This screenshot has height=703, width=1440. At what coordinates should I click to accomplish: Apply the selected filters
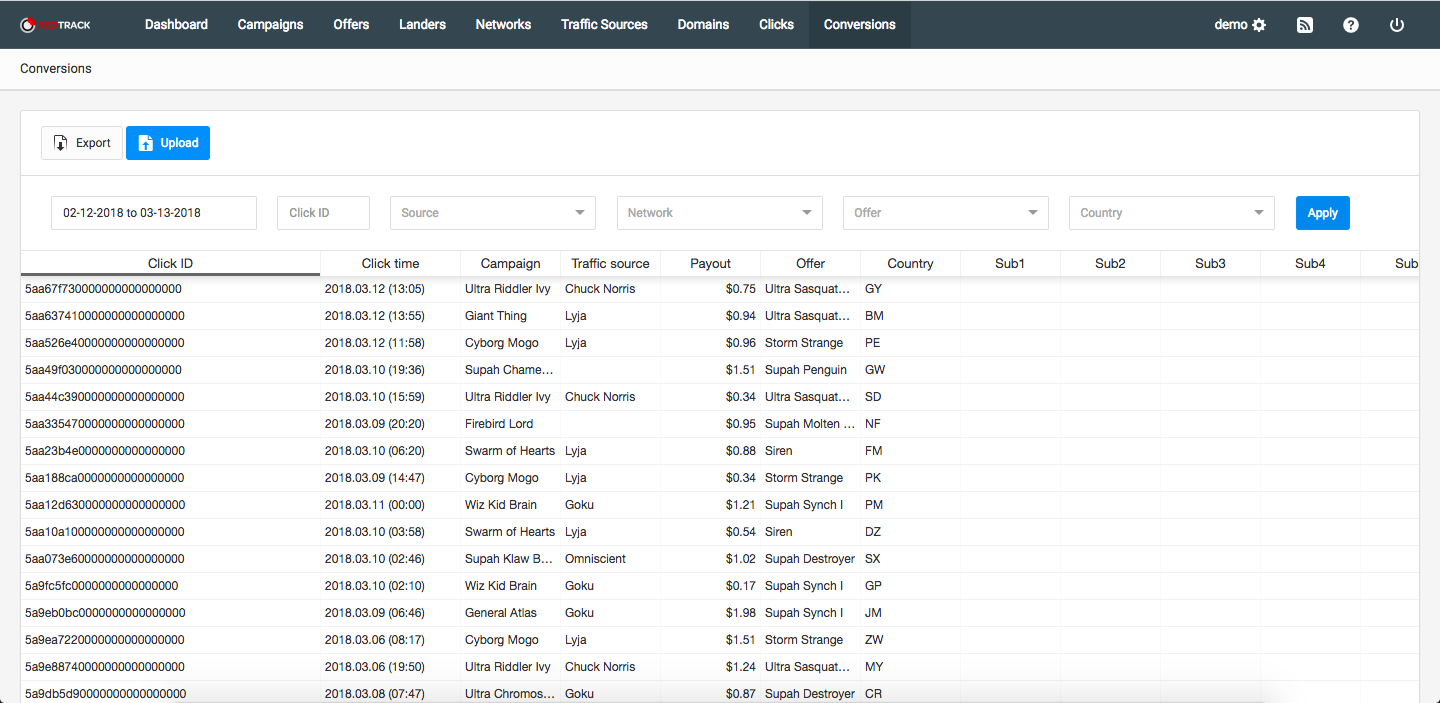1322,213
